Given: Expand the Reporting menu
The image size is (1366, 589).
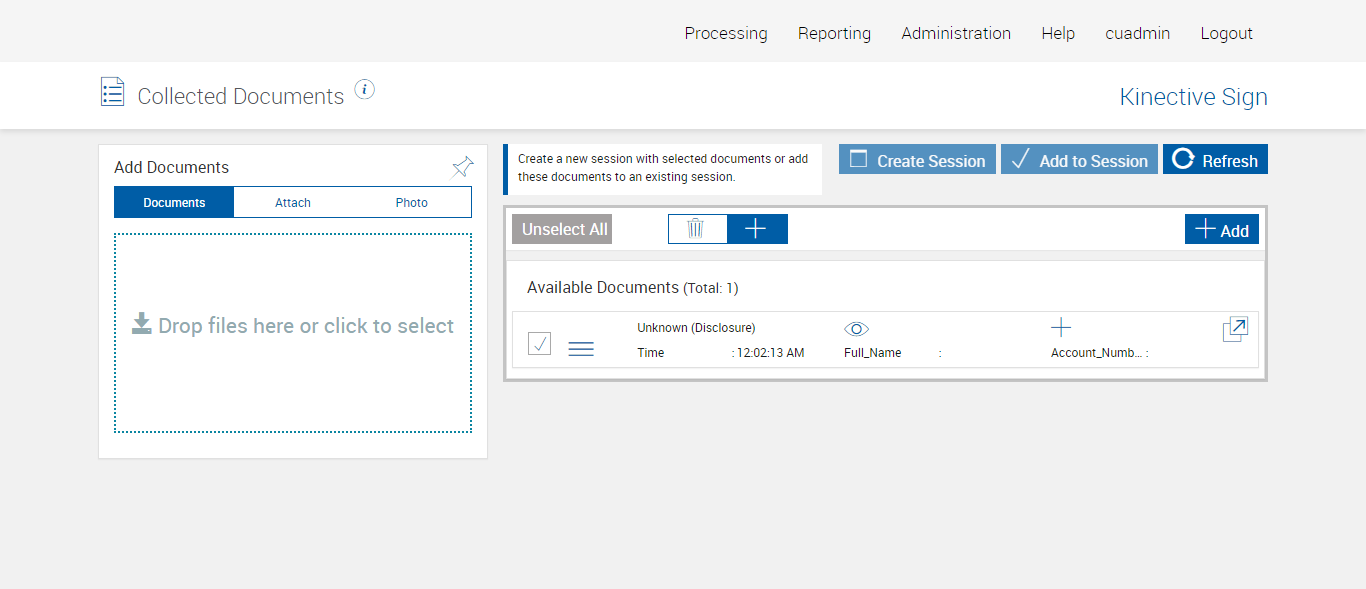Looking at the screenshot, I should (834, 33).
